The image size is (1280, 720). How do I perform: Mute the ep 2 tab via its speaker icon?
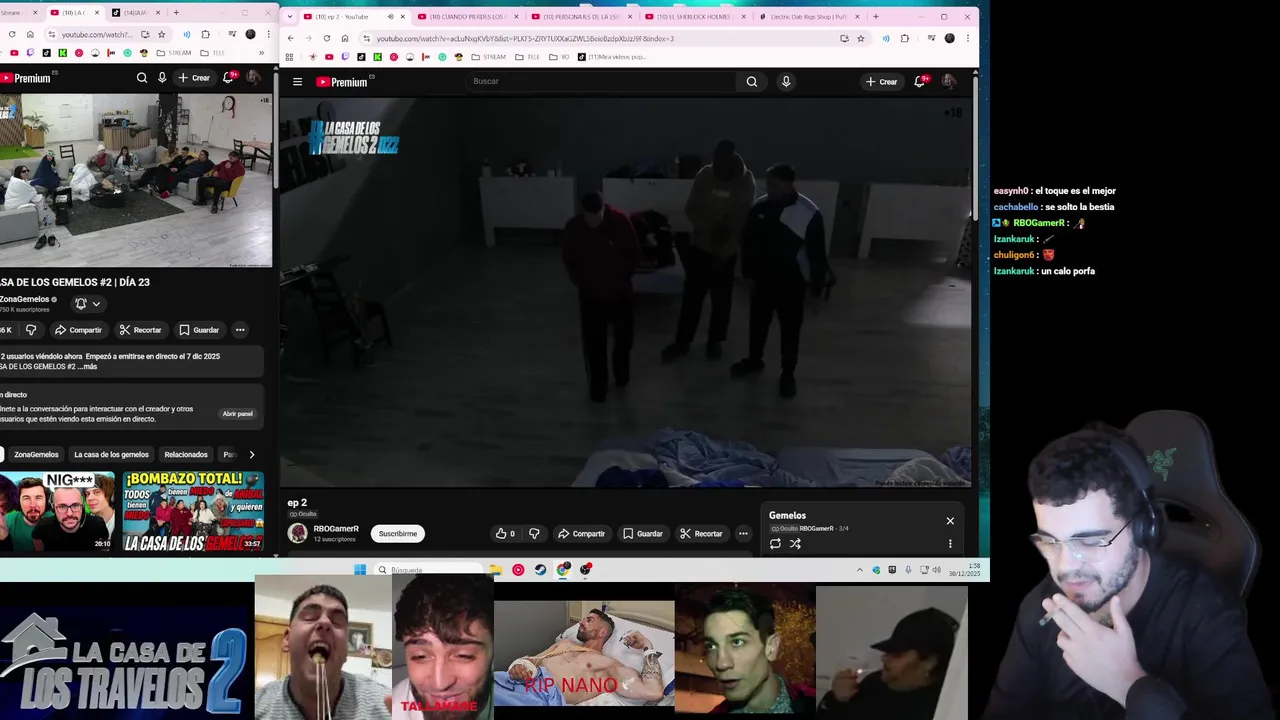(390, 16)
